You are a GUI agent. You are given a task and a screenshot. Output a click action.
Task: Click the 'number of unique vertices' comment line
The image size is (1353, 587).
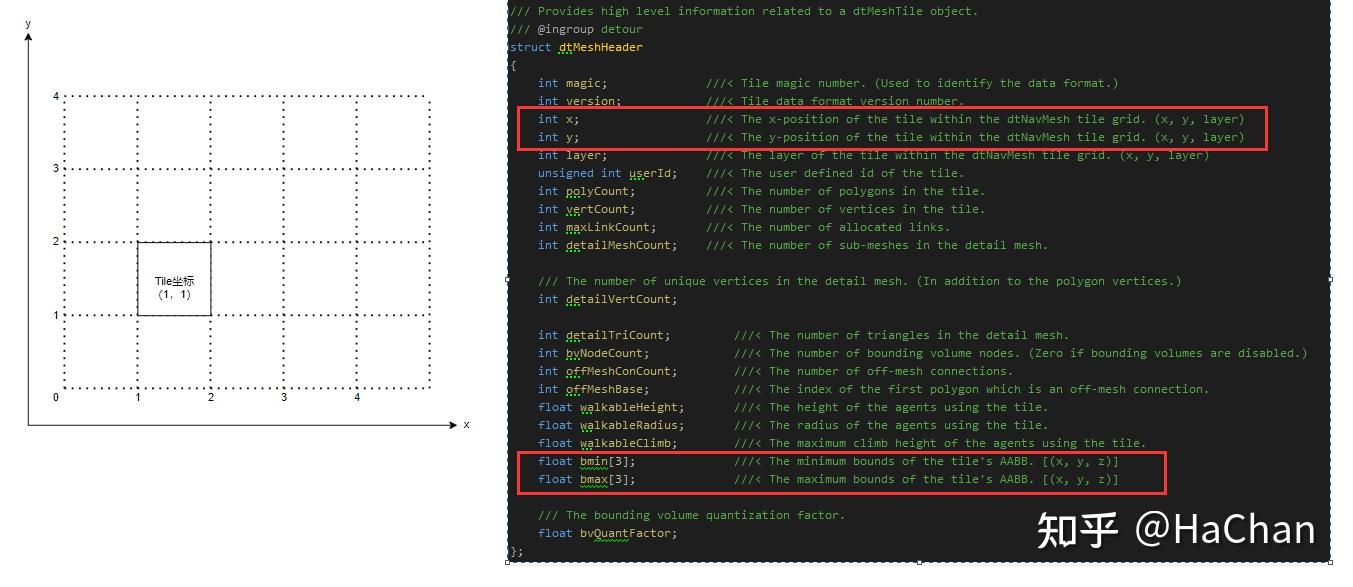[859, 281]
